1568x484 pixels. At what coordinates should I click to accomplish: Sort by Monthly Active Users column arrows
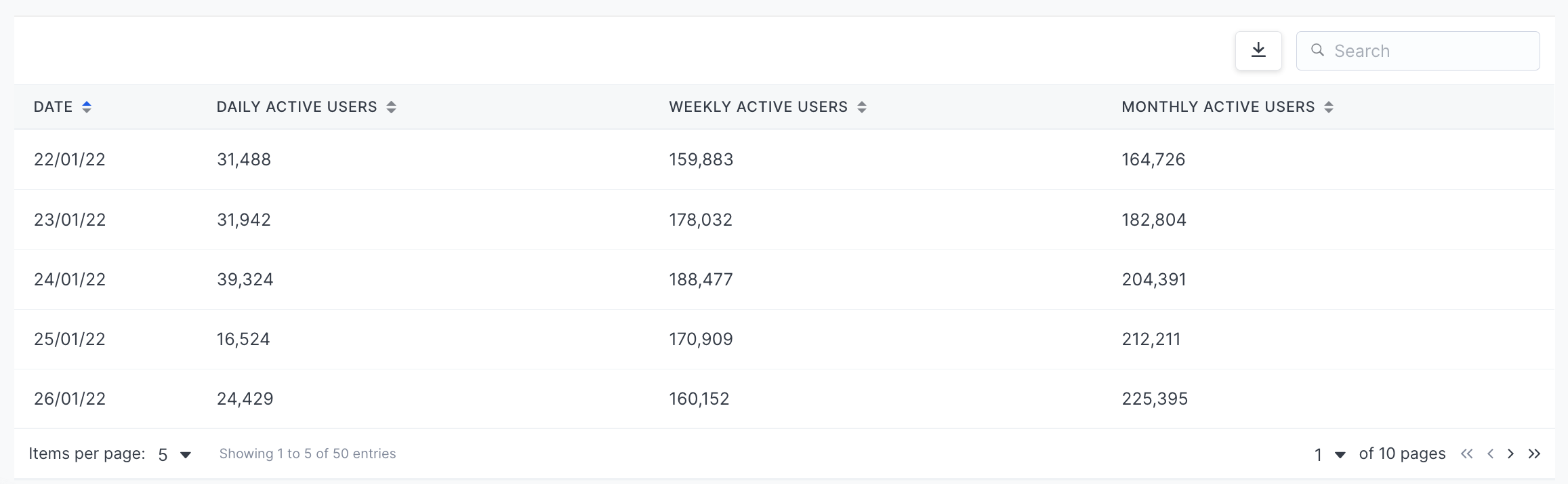1329,107
